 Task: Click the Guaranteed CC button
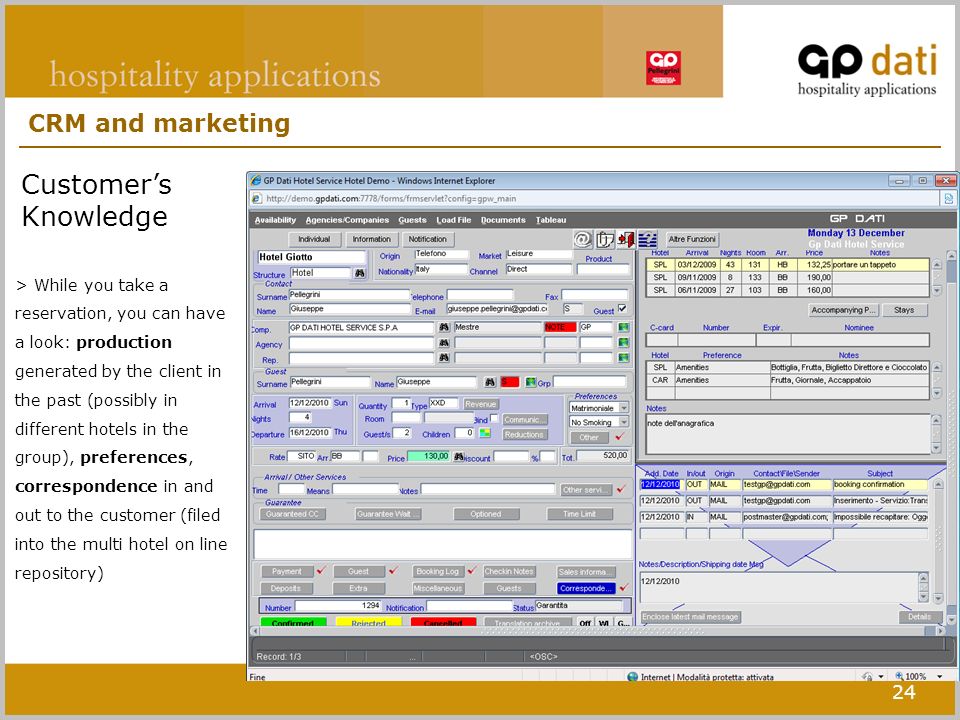pyautogui.click(x=292, y=514)
